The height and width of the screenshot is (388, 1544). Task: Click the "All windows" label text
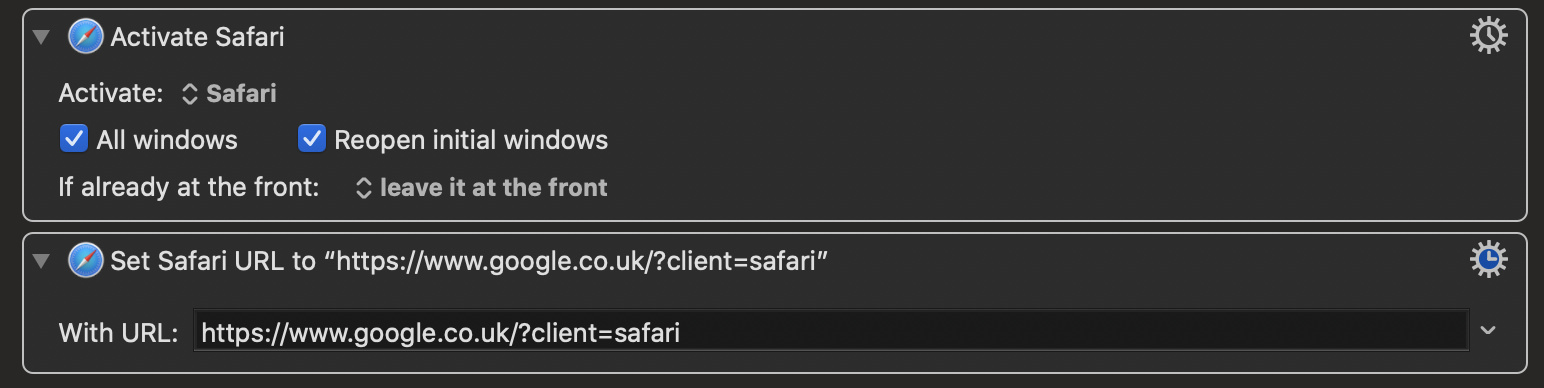(167, 140)
